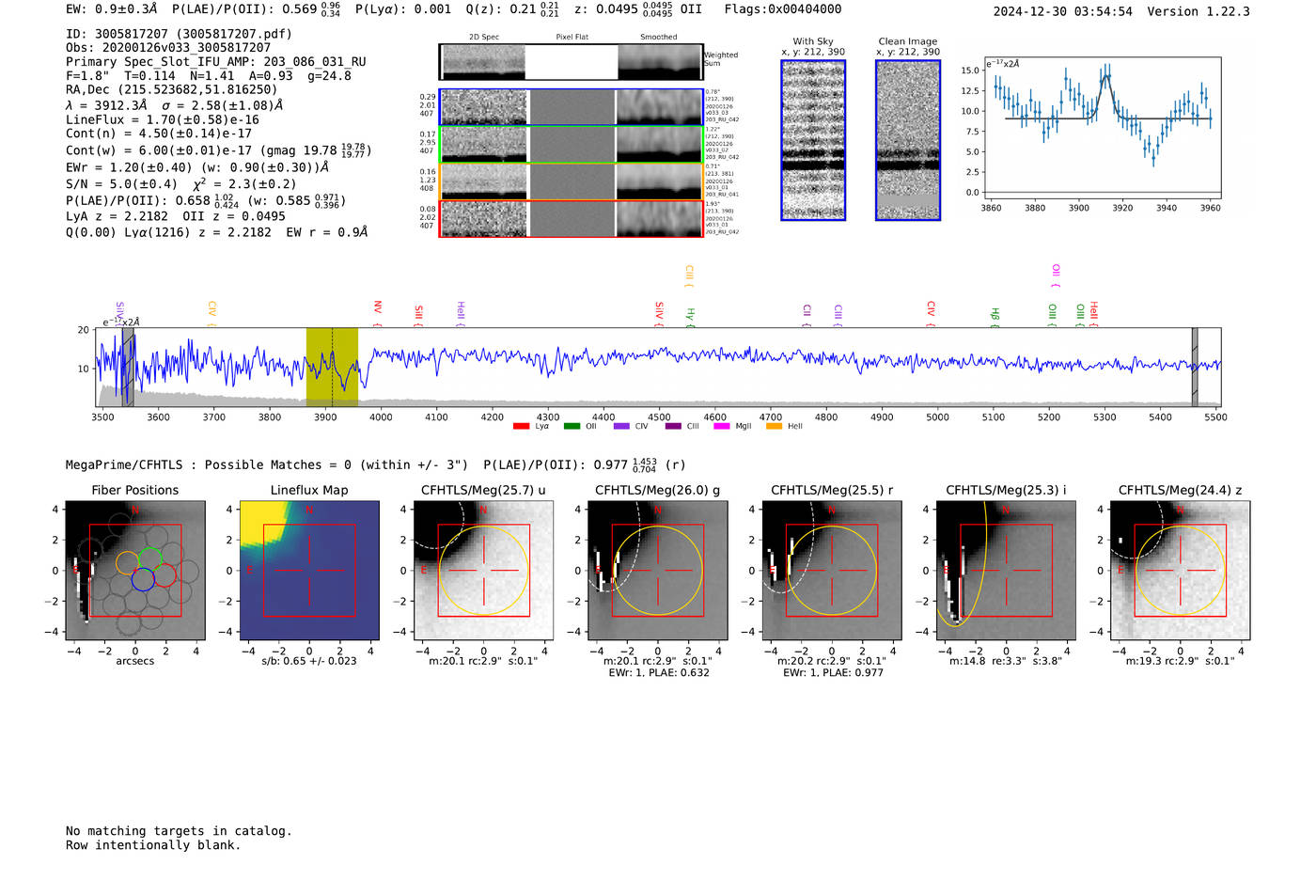1316x896 pixels.
Task: Click the 's/b: 0.65 +/- 0.023' label
Action: tap(309, 661)
